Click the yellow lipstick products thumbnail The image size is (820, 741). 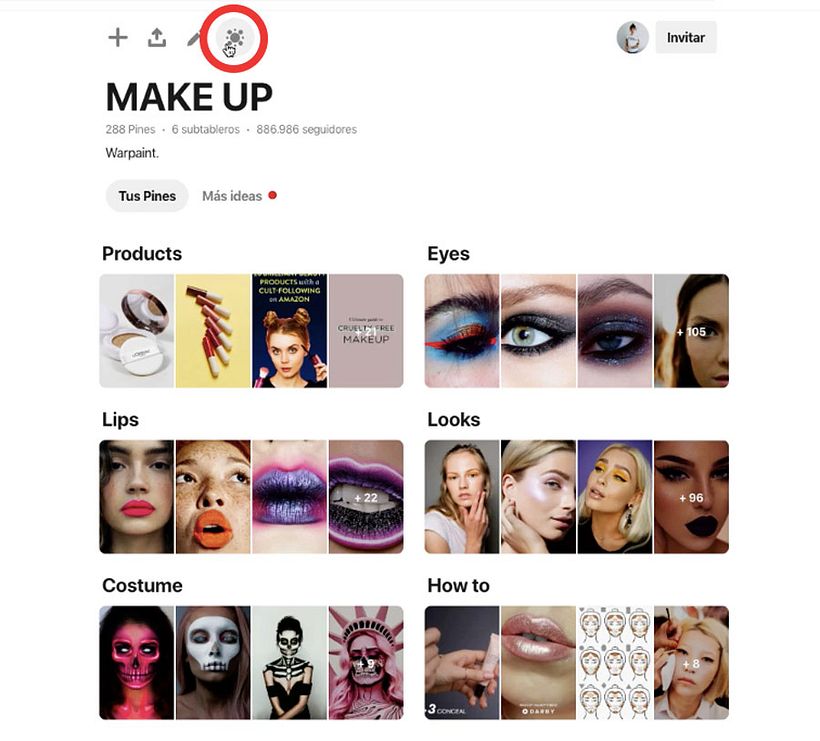click(213, 331)
